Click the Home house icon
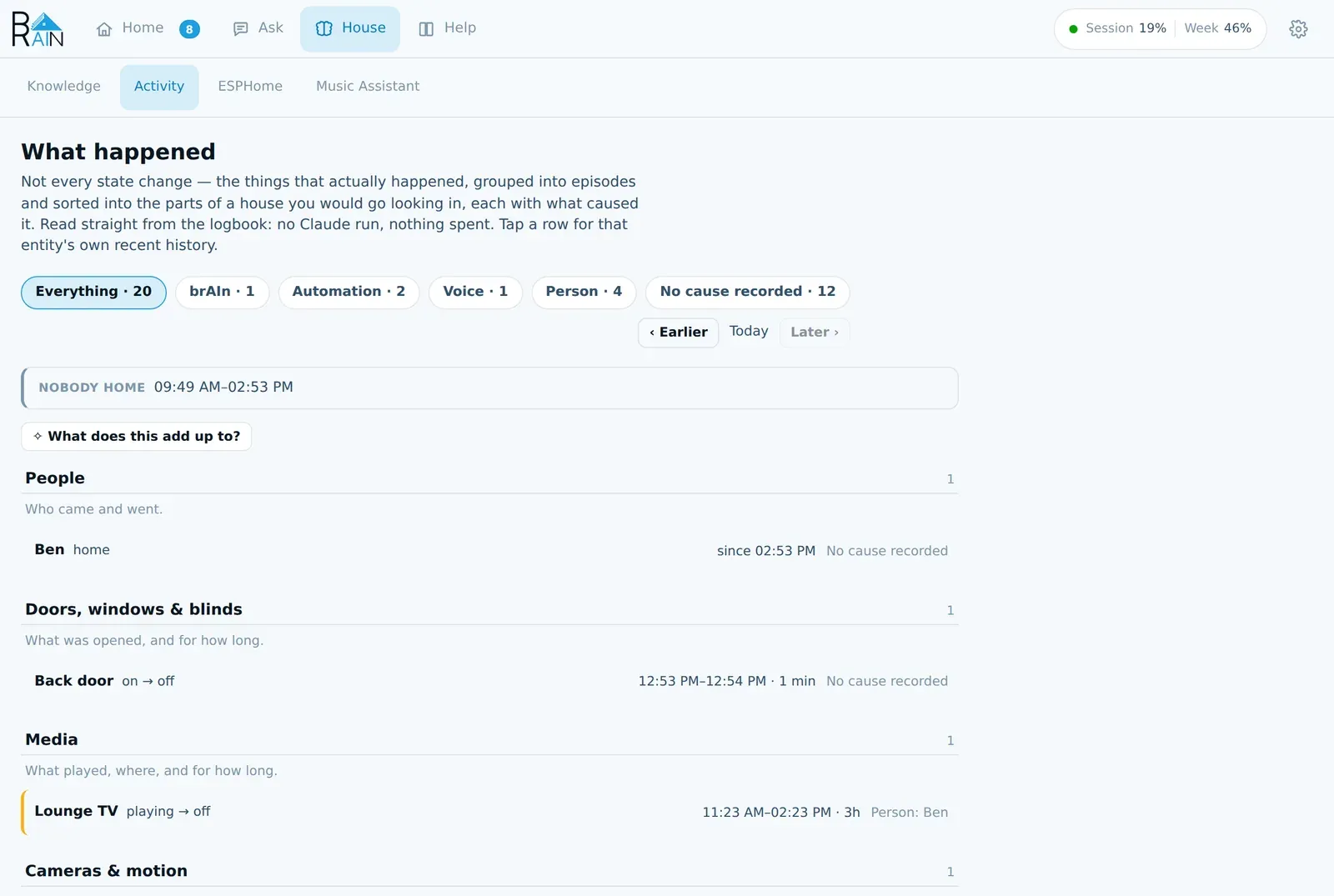 104,29
